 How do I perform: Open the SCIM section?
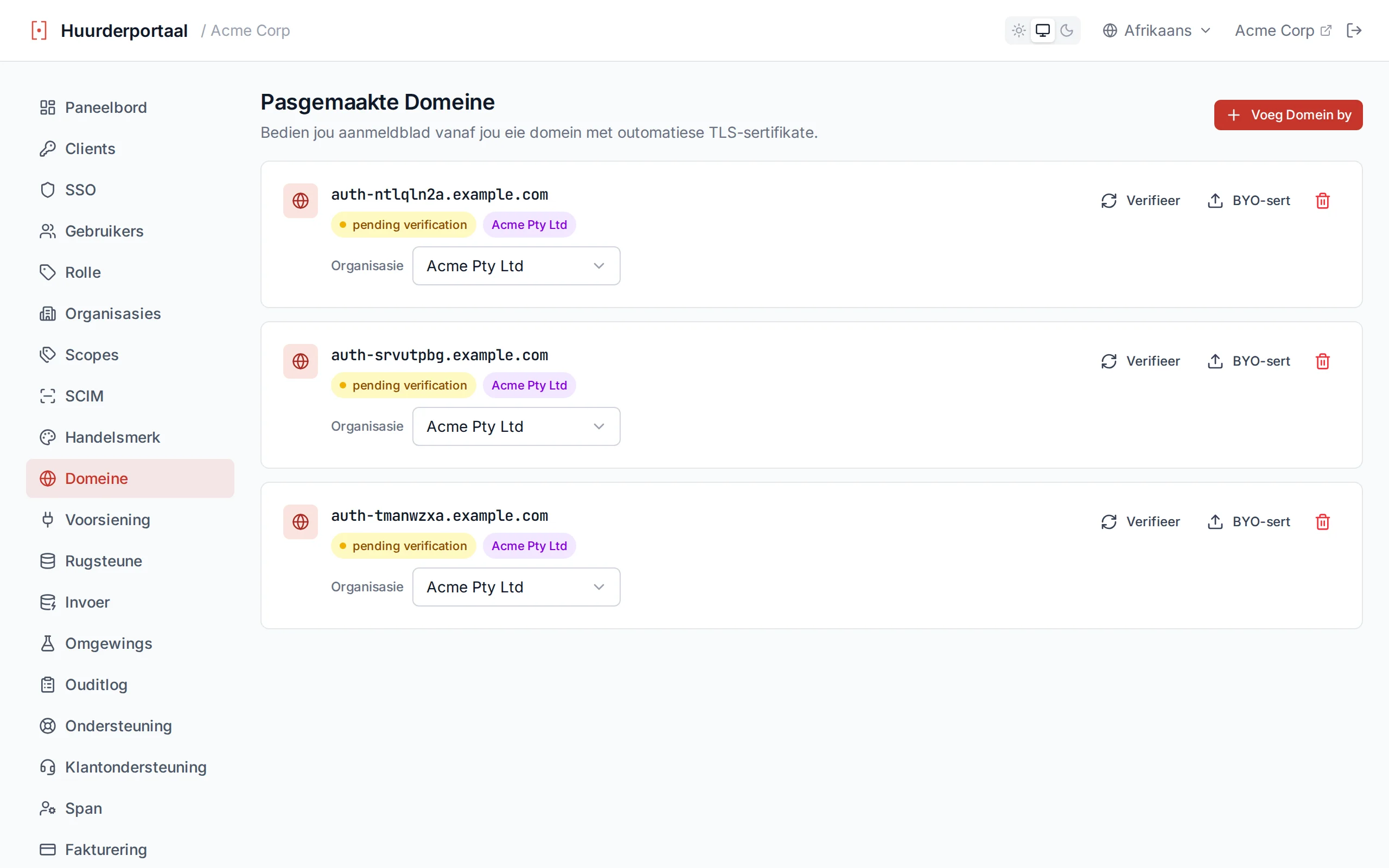[130, 396]
